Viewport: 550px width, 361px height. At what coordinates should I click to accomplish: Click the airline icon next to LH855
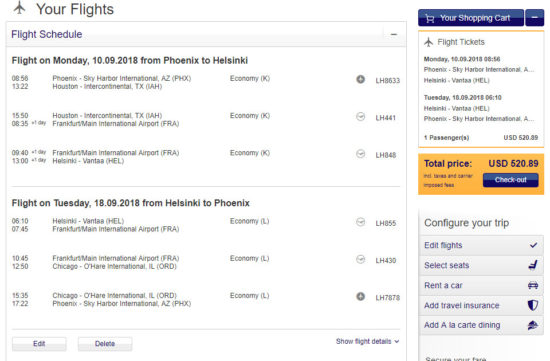360,222
